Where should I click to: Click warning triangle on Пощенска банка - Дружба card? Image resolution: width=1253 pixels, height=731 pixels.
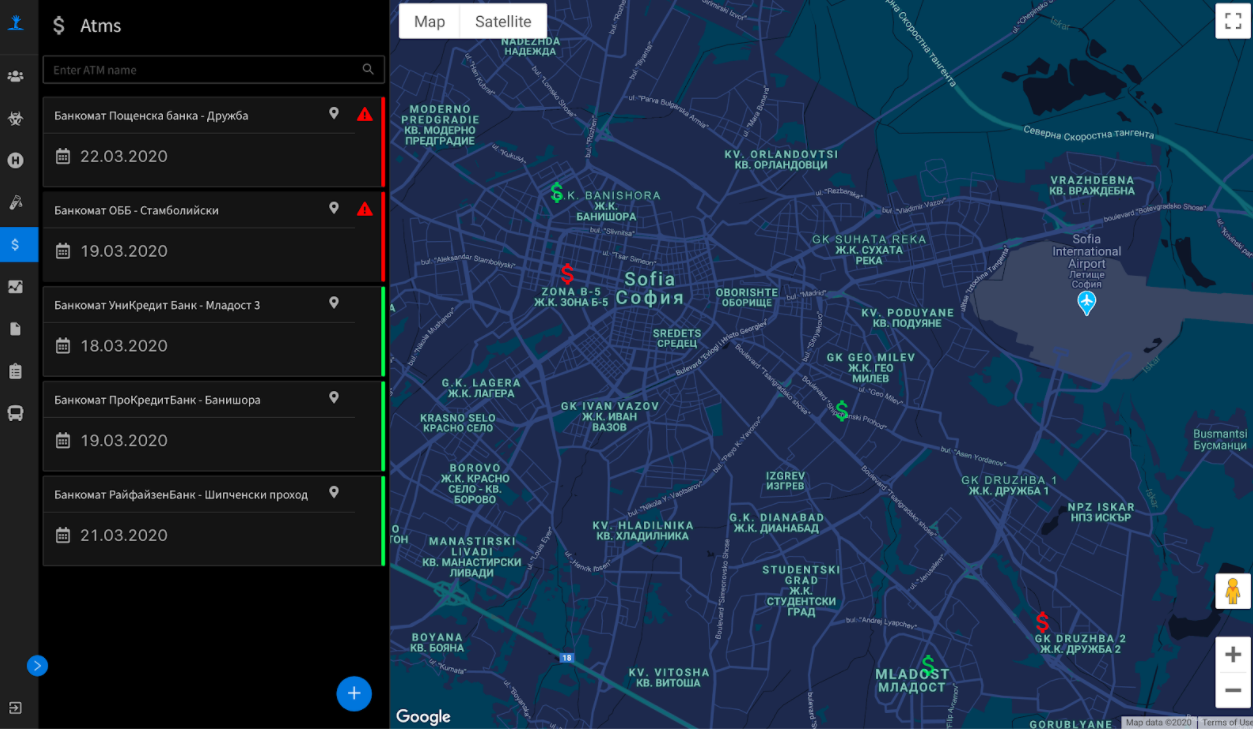pos(365,114)
